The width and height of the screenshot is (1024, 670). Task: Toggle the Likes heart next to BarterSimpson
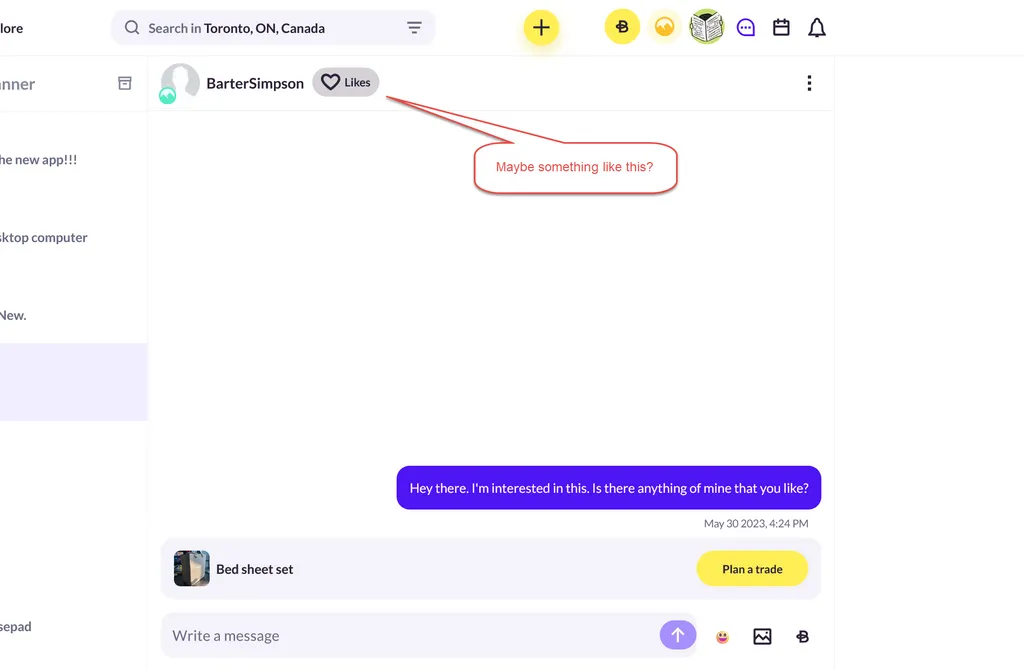click(x=345, y=82)
